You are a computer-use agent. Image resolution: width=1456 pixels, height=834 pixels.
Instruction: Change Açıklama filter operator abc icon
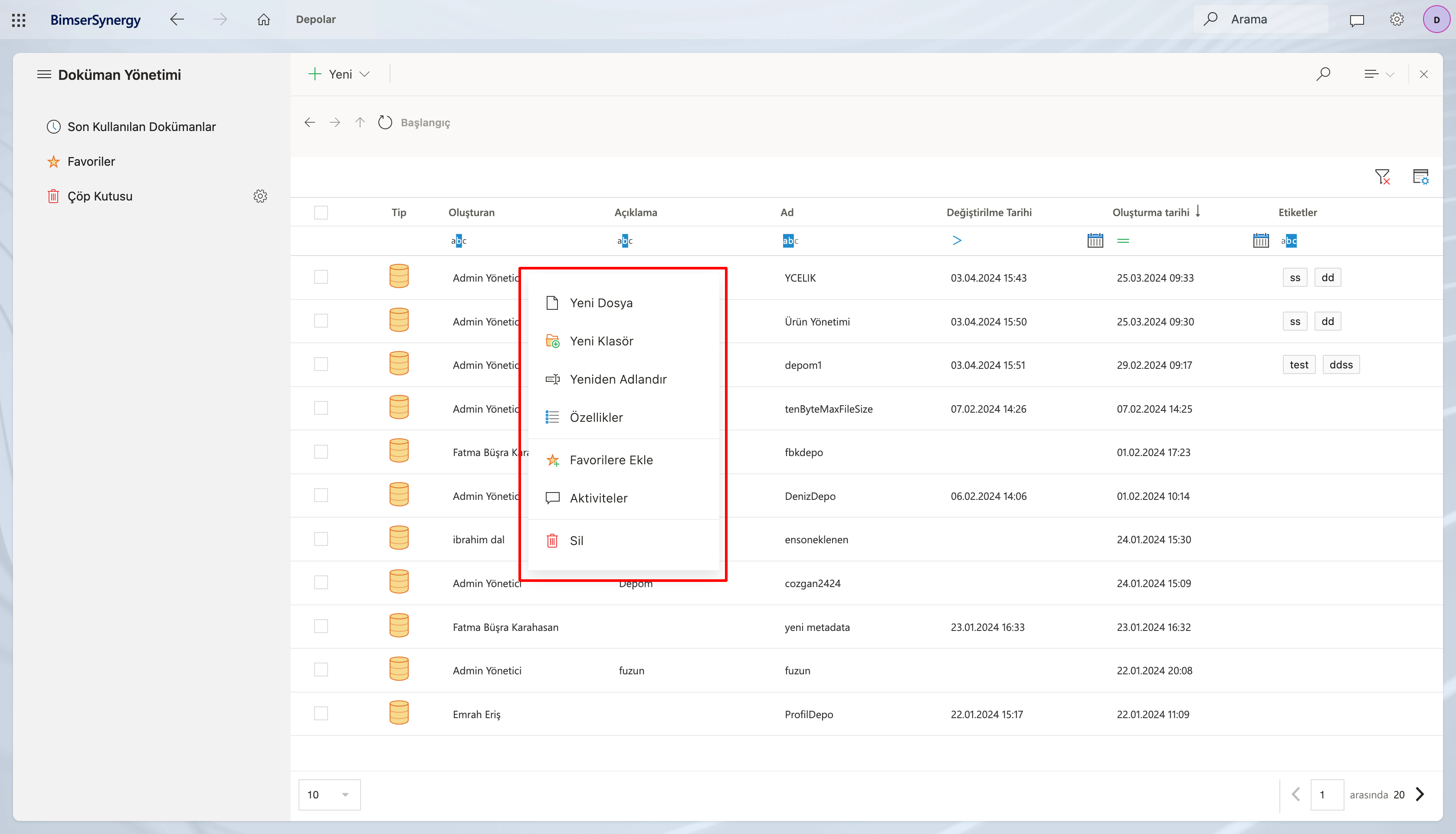(625, 240)
